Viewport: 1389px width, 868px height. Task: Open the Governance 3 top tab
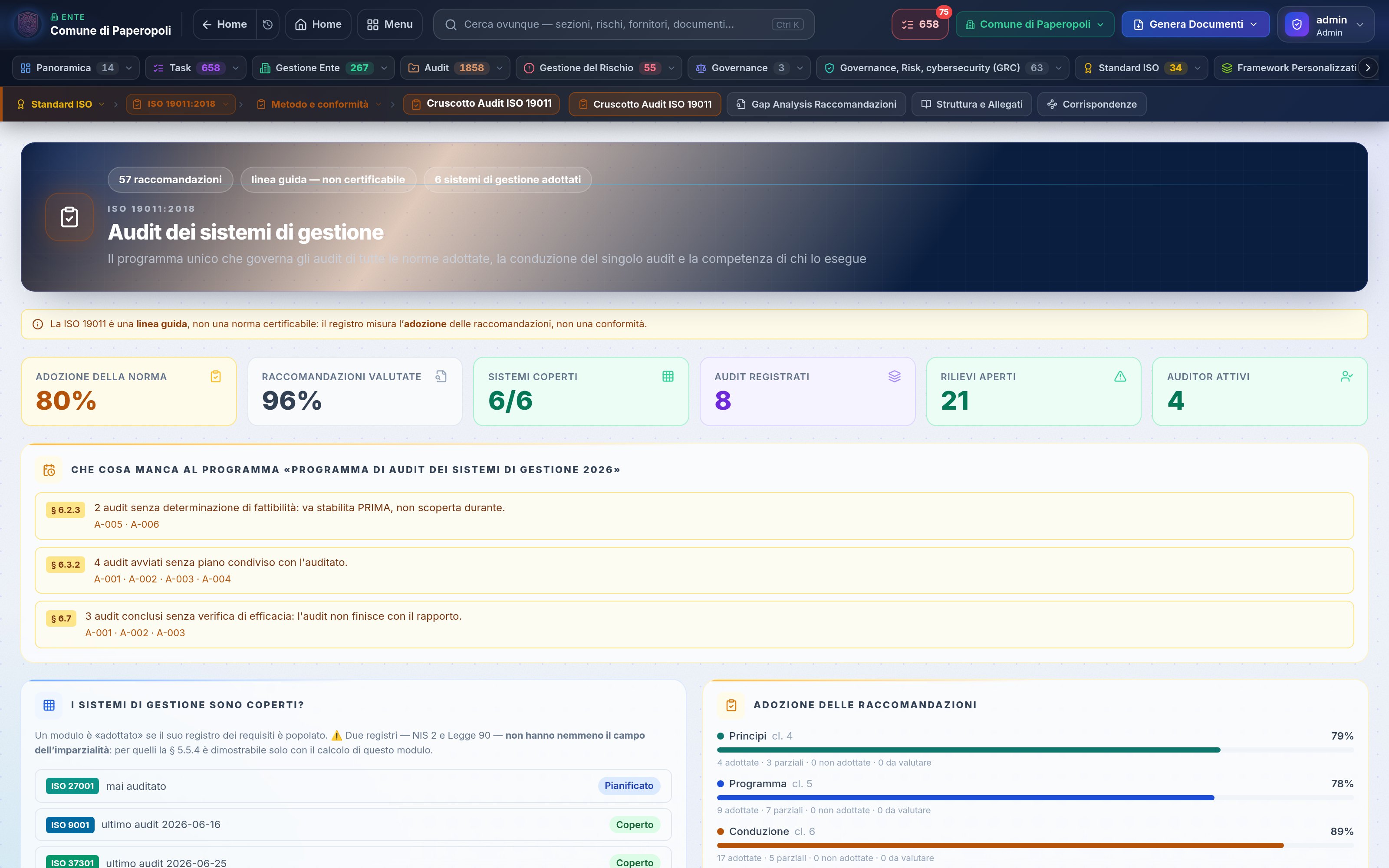click(749, 68)
